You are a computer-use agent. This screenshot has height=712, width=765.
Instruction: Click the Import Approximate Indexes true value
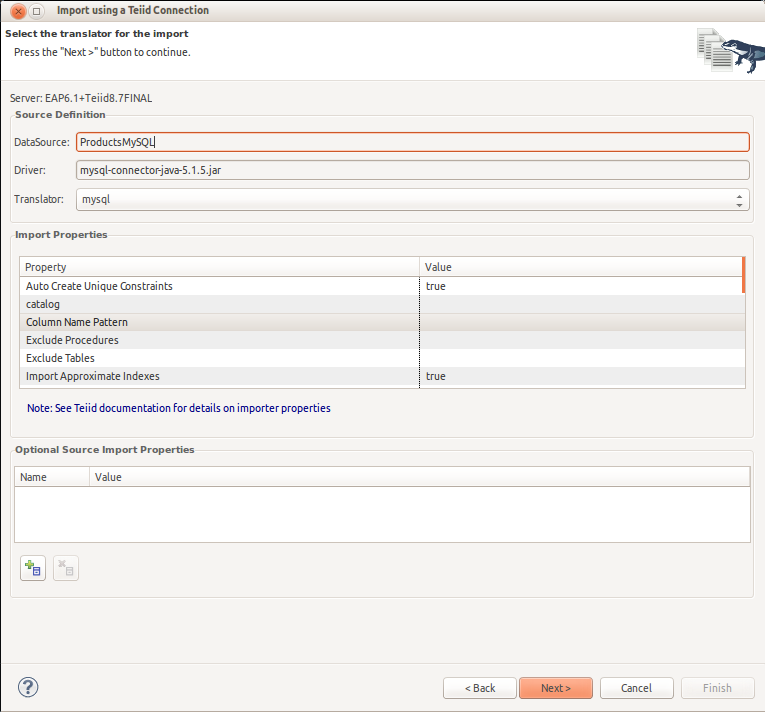point(436,376)
